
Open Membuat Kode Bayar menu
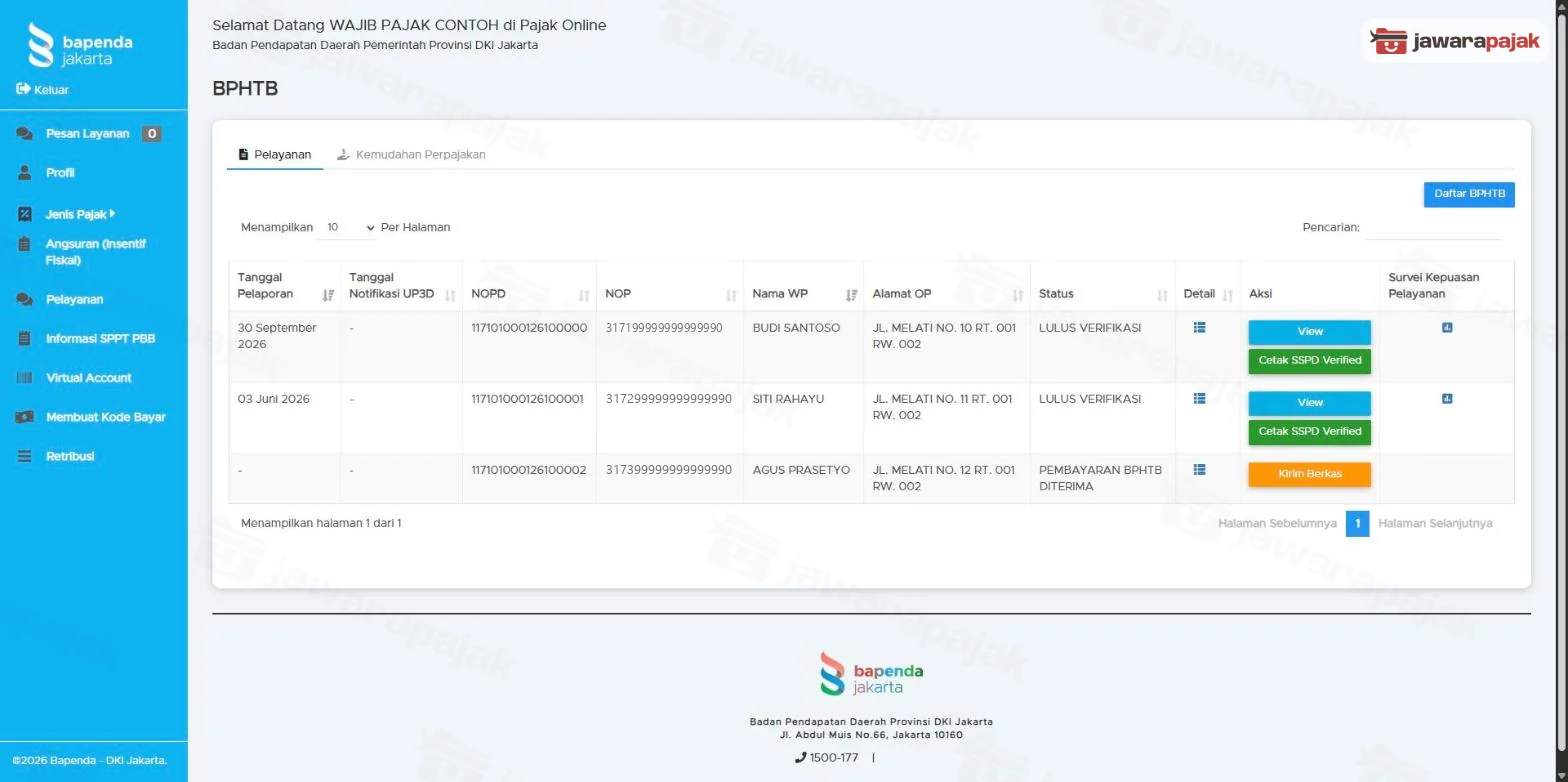(105, 417)
